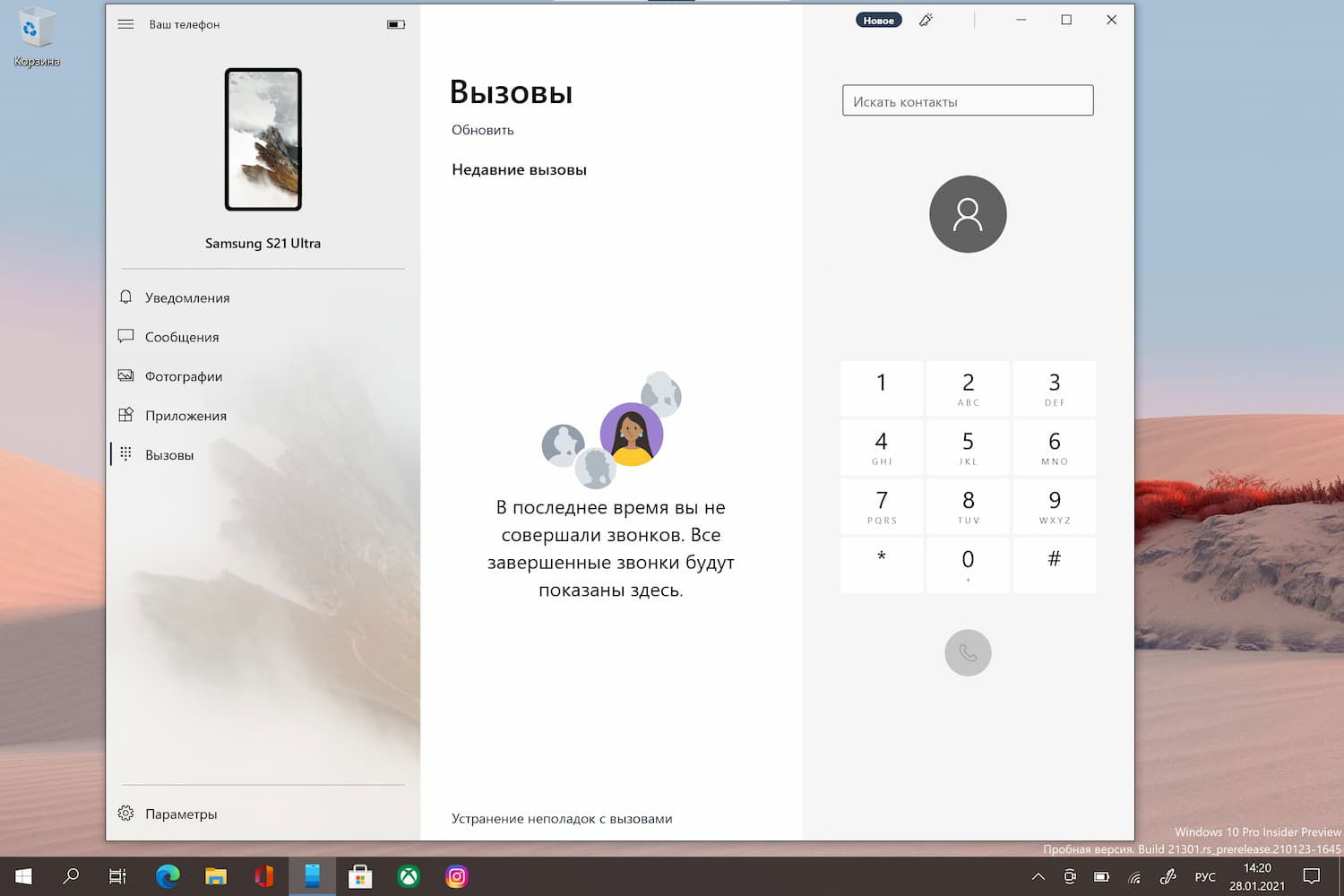Image resolution: width=1344 pixels, height=896 pixels.
Task: Open Устранение неполадок с вызовами
Action: pos(562,818)
